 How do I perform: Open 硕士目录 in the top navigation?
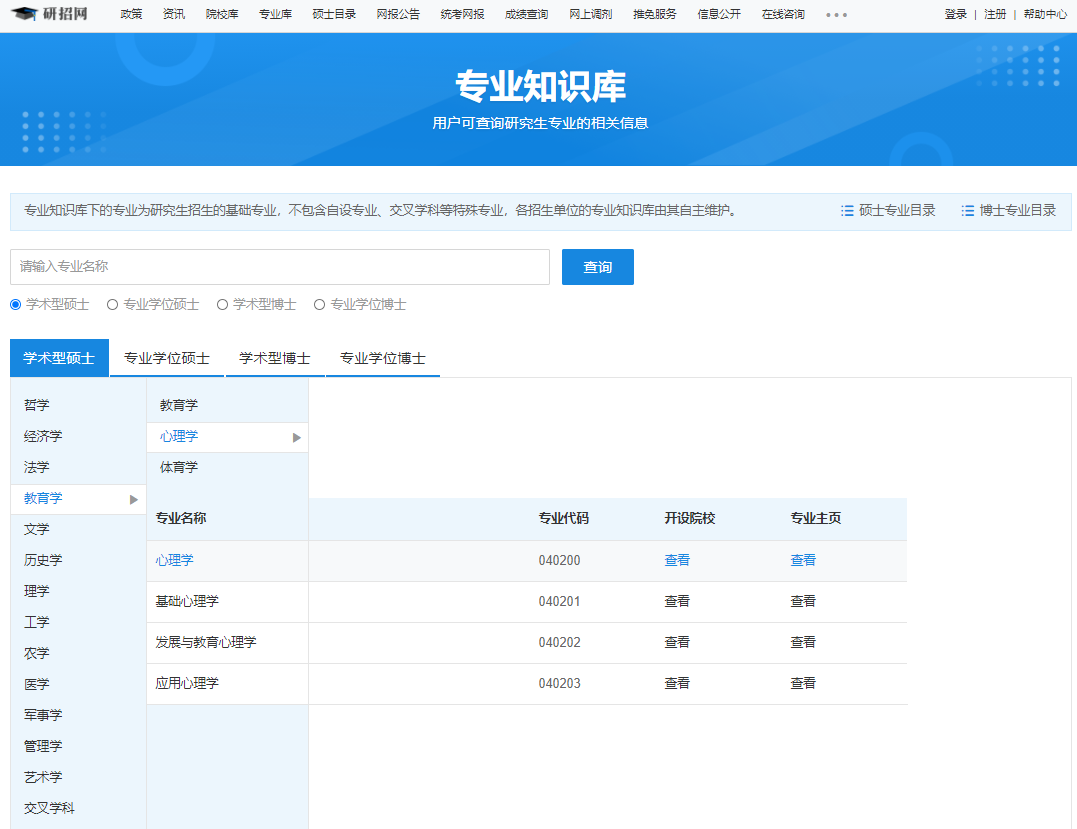coord(334,14)
